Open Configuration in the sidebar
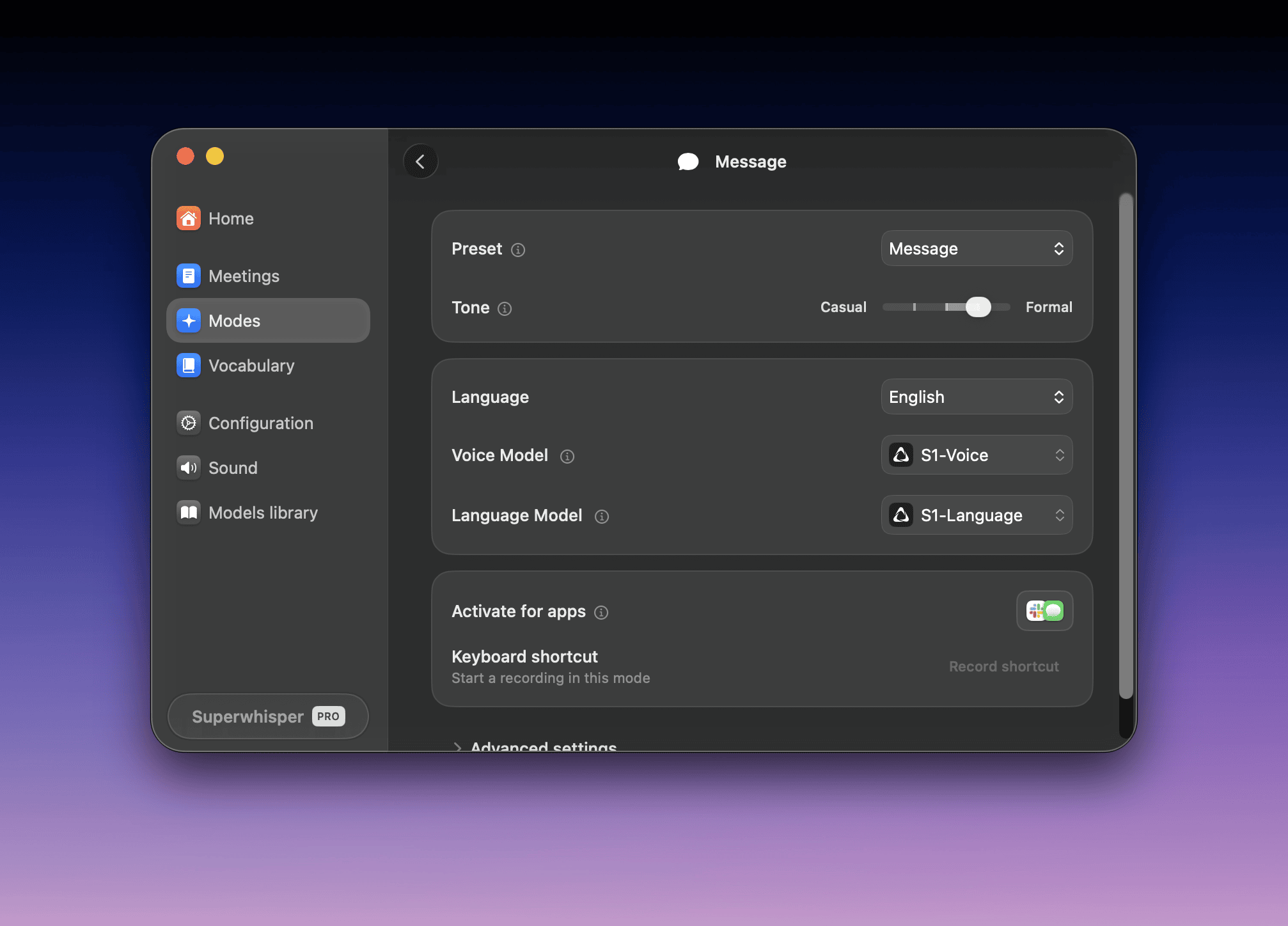 click(268, 423)
